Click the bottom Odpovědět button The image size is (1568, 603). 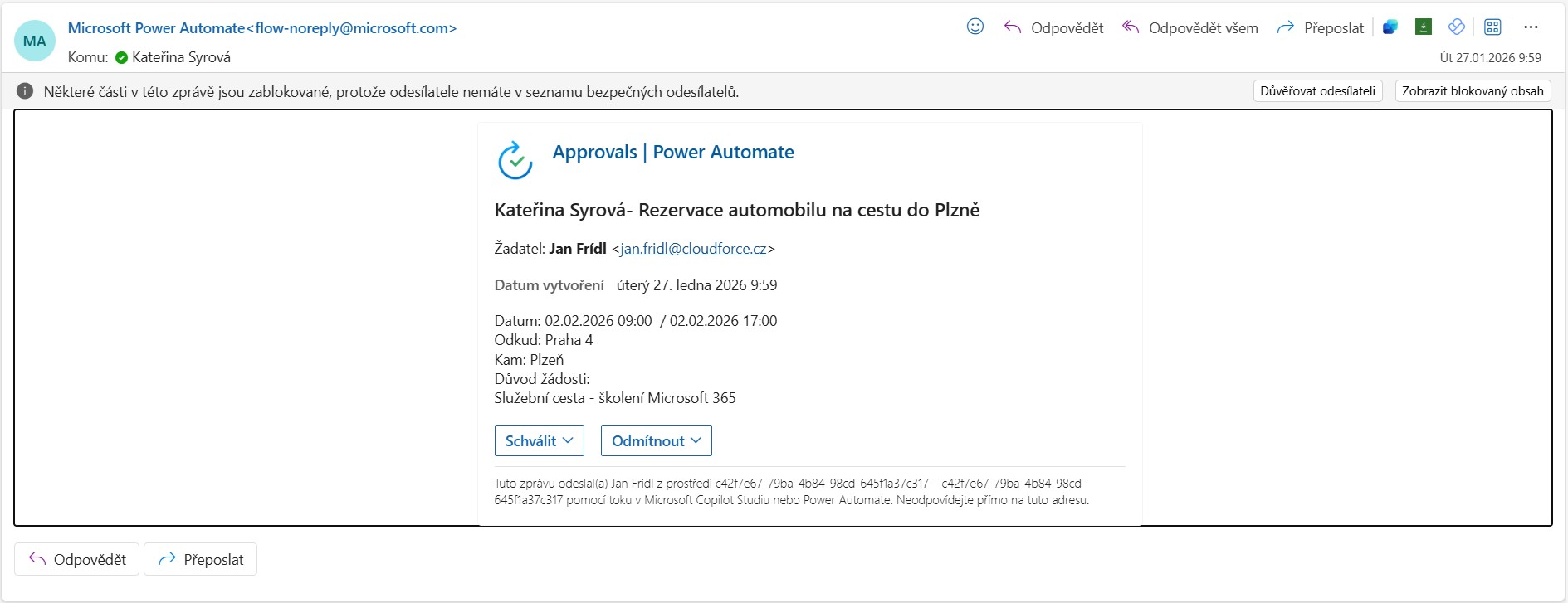click(x=77, y=559)
